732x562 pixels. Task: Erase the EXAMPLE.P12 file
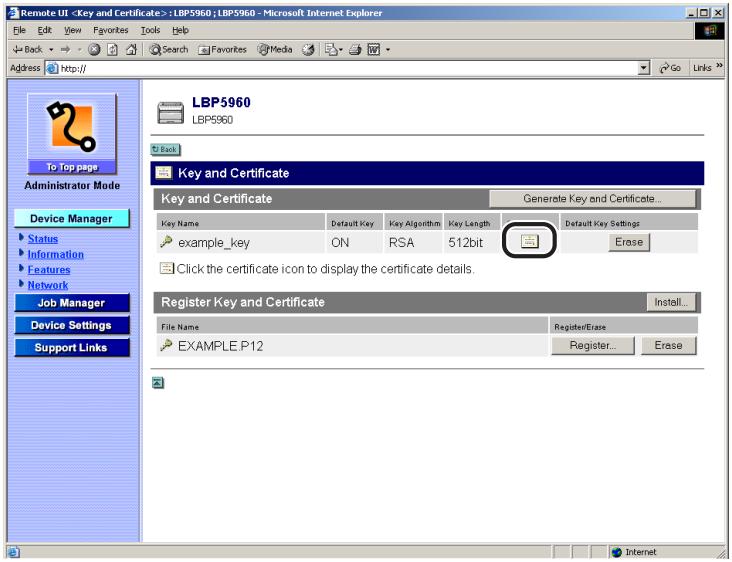coord(669,345)
